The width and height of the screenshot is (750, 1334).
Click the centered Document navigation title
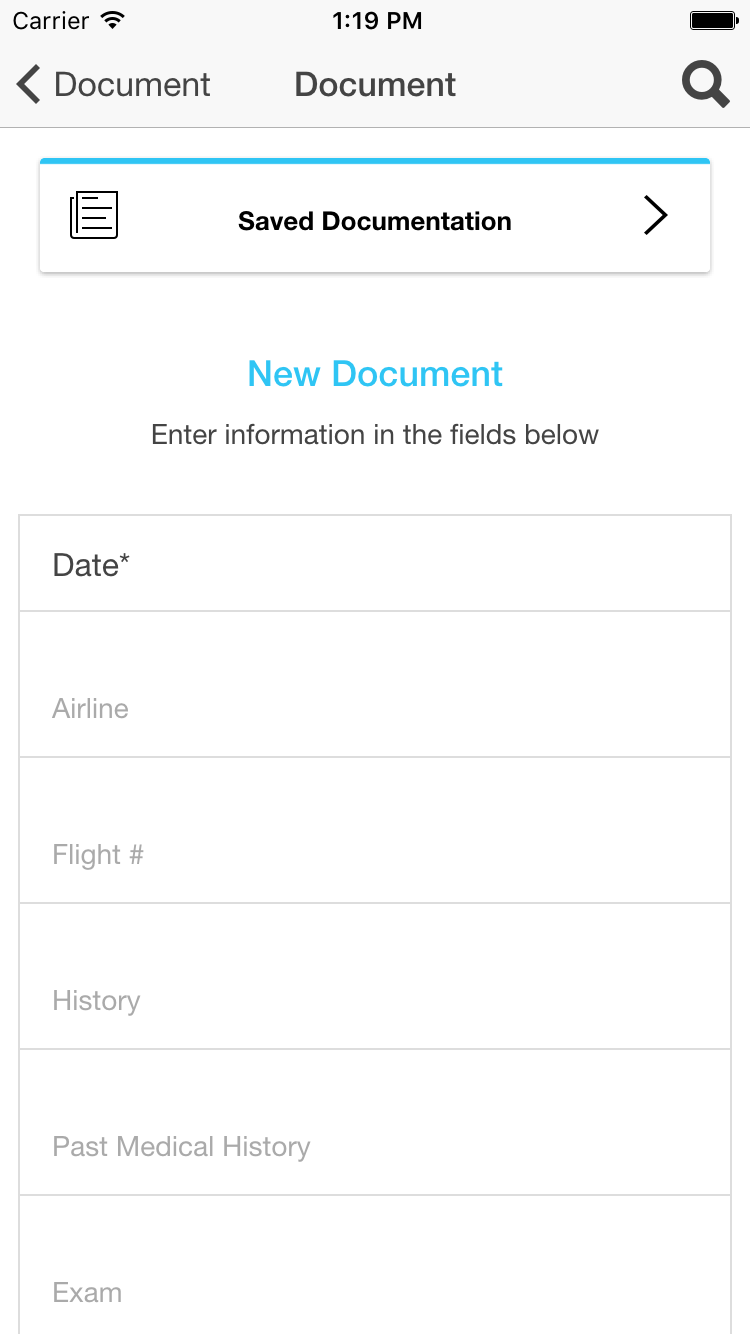coord(375,85)
